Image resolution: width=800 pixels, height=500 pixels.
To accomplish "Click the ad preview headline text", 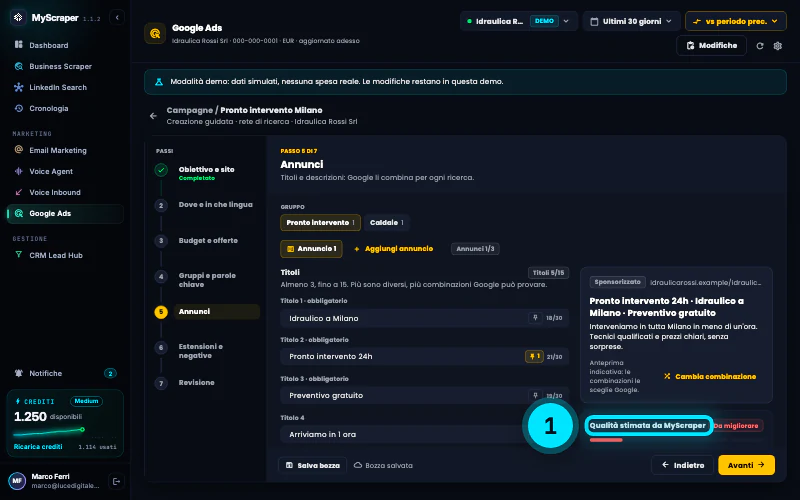I will (666, 307).
